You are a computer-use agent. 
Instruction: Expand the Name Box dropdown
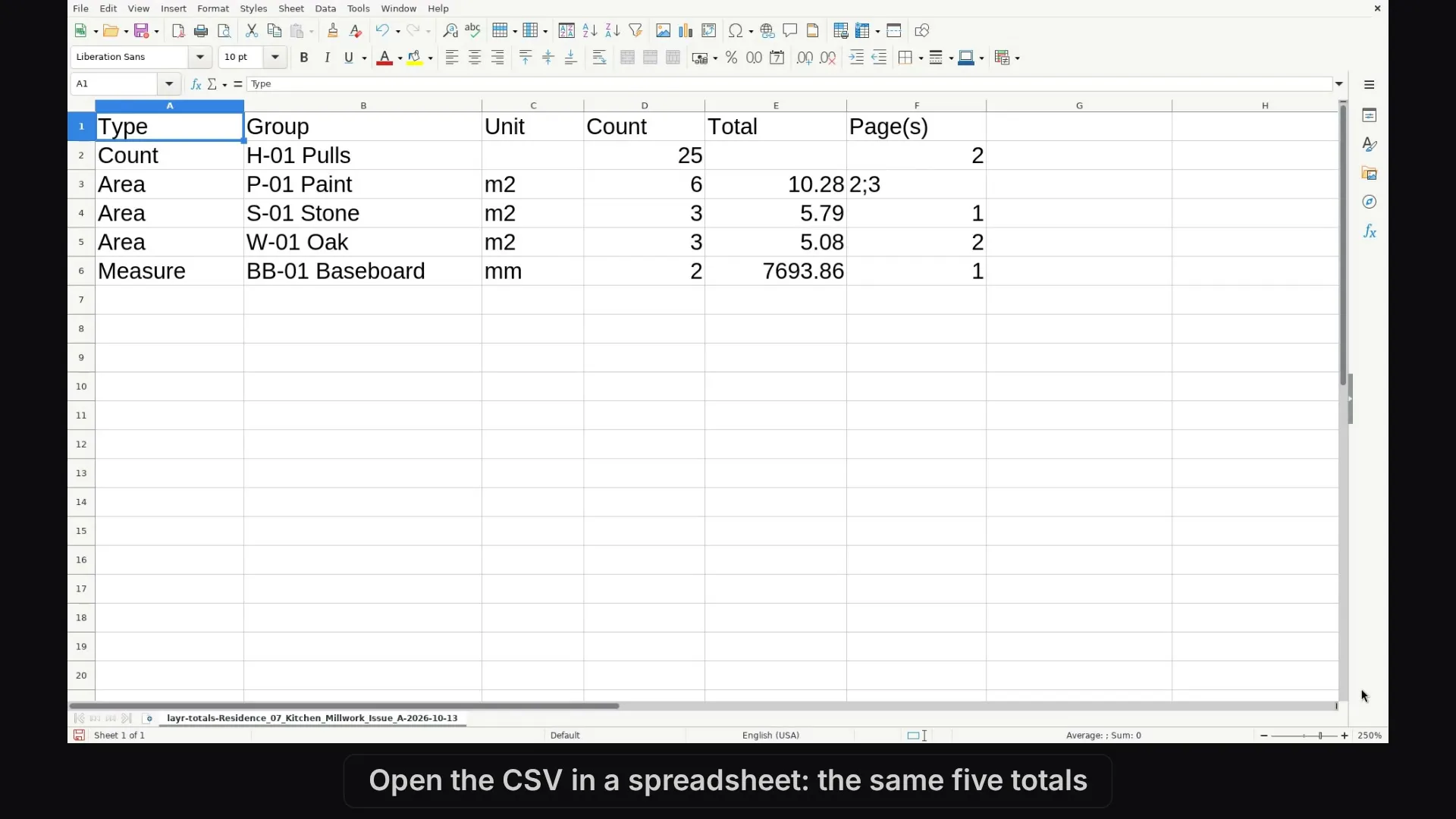tap(169, 84)
